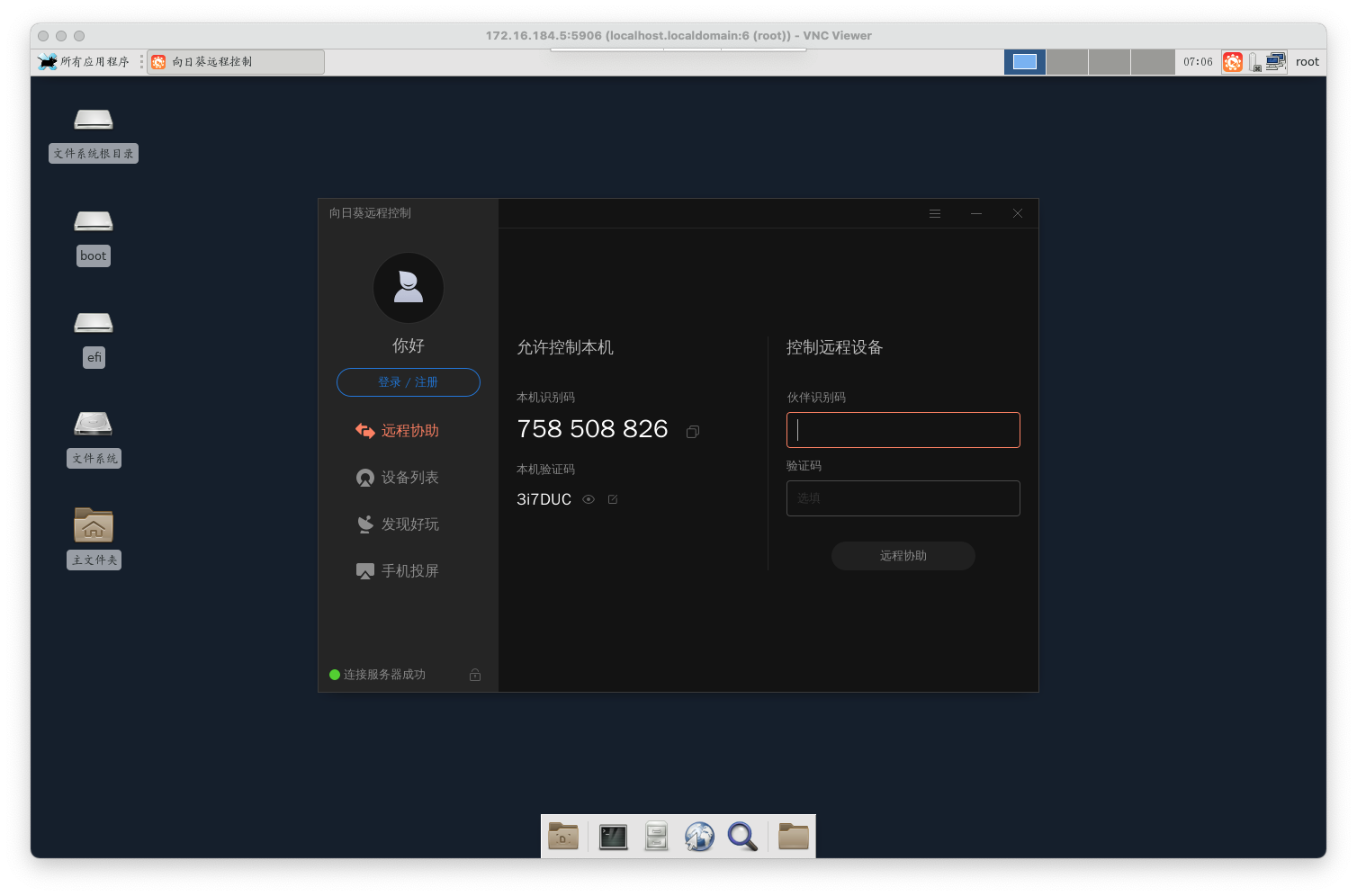Open the 登录 / 注册 login button
This screenshot has width=1357, height=896.
point(409,382)
